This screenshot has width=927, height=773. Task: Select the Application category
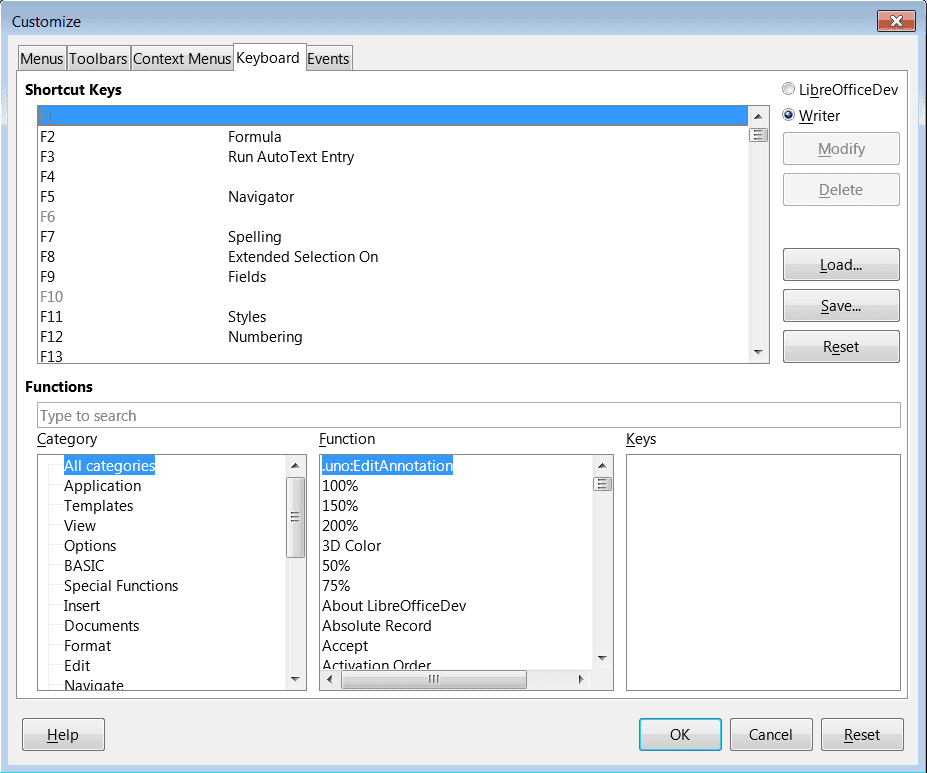[103, 486]
